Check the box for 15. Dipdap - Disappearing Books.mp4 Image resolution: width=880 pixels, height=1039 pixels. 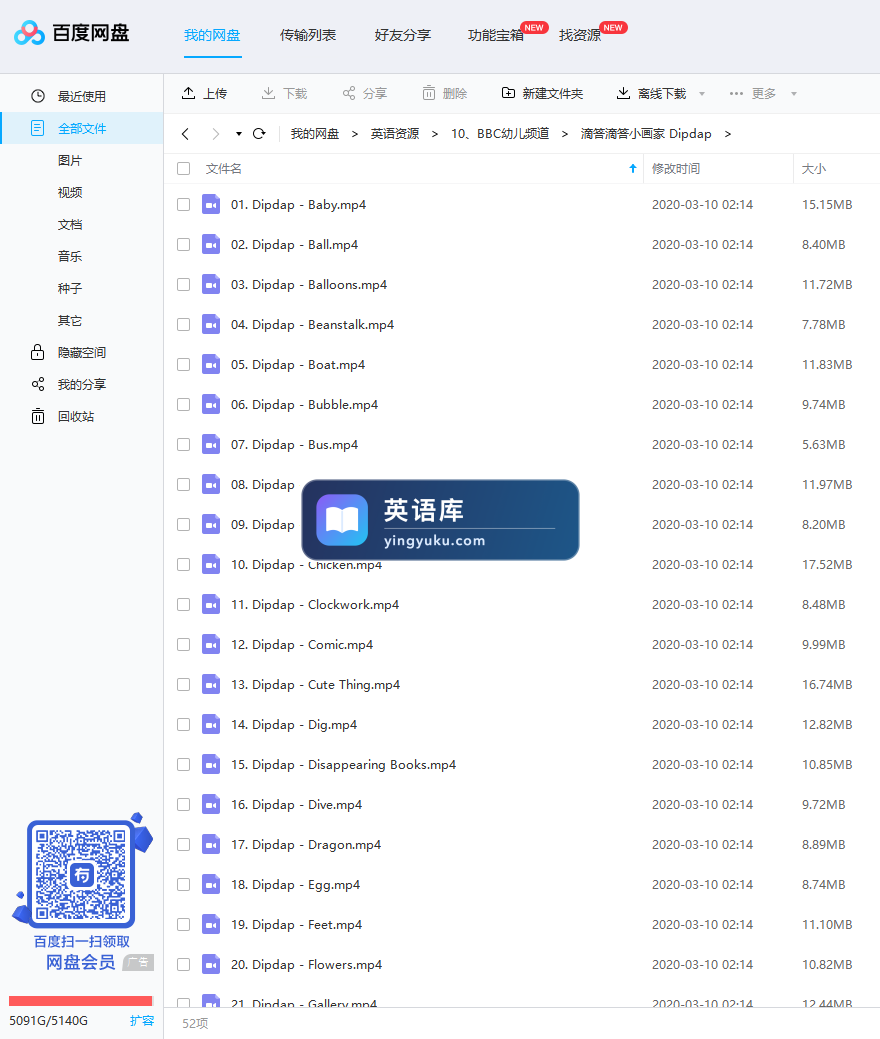coord(184,764)
